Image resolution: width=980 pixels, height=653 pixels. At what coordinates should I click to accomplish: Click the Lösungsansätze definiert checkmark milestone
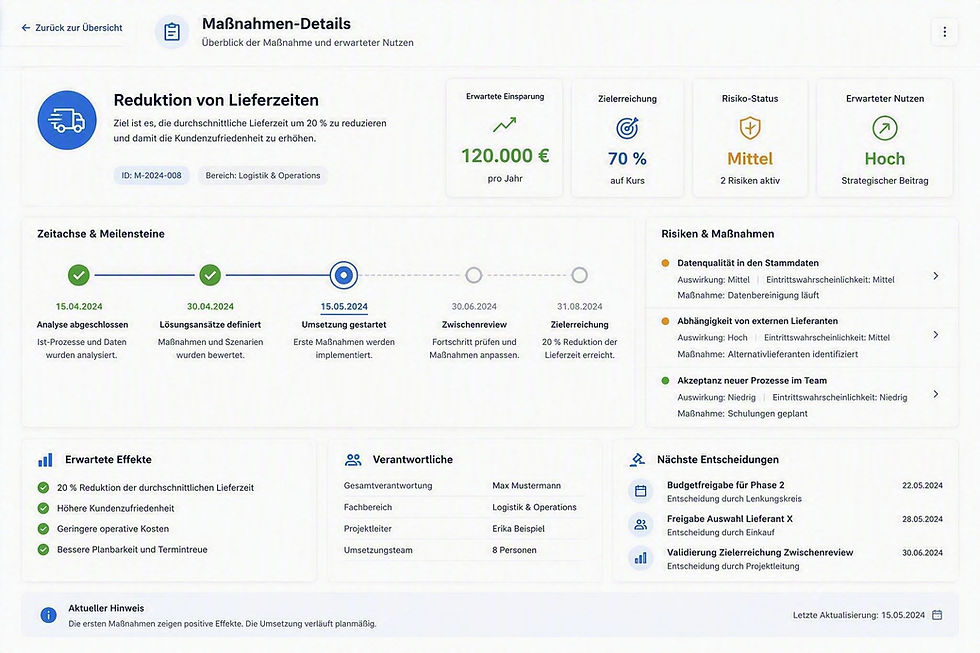(x=210, y=275)
